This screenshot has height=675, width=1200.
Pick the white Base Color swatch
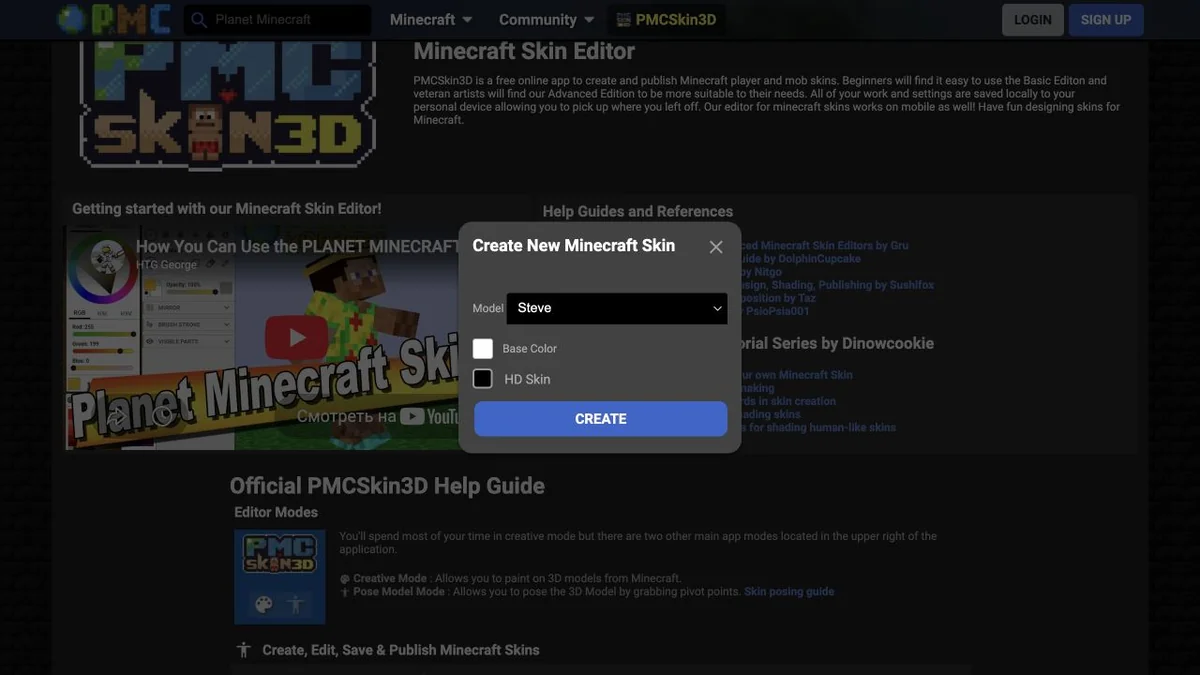coord(483,348)
